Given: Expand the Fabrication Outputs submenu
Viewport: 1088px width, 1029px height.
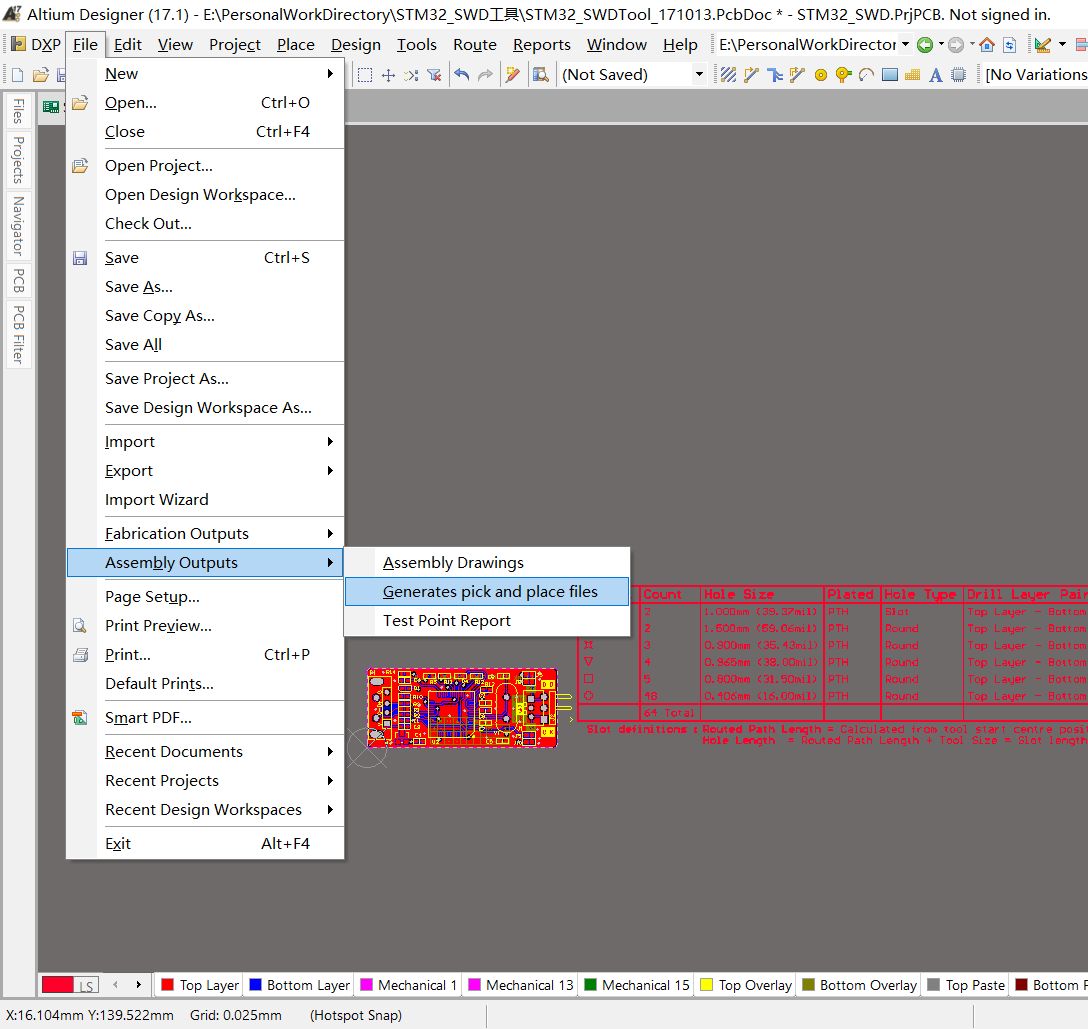Looking at the screenshot, I should (205, 534).
